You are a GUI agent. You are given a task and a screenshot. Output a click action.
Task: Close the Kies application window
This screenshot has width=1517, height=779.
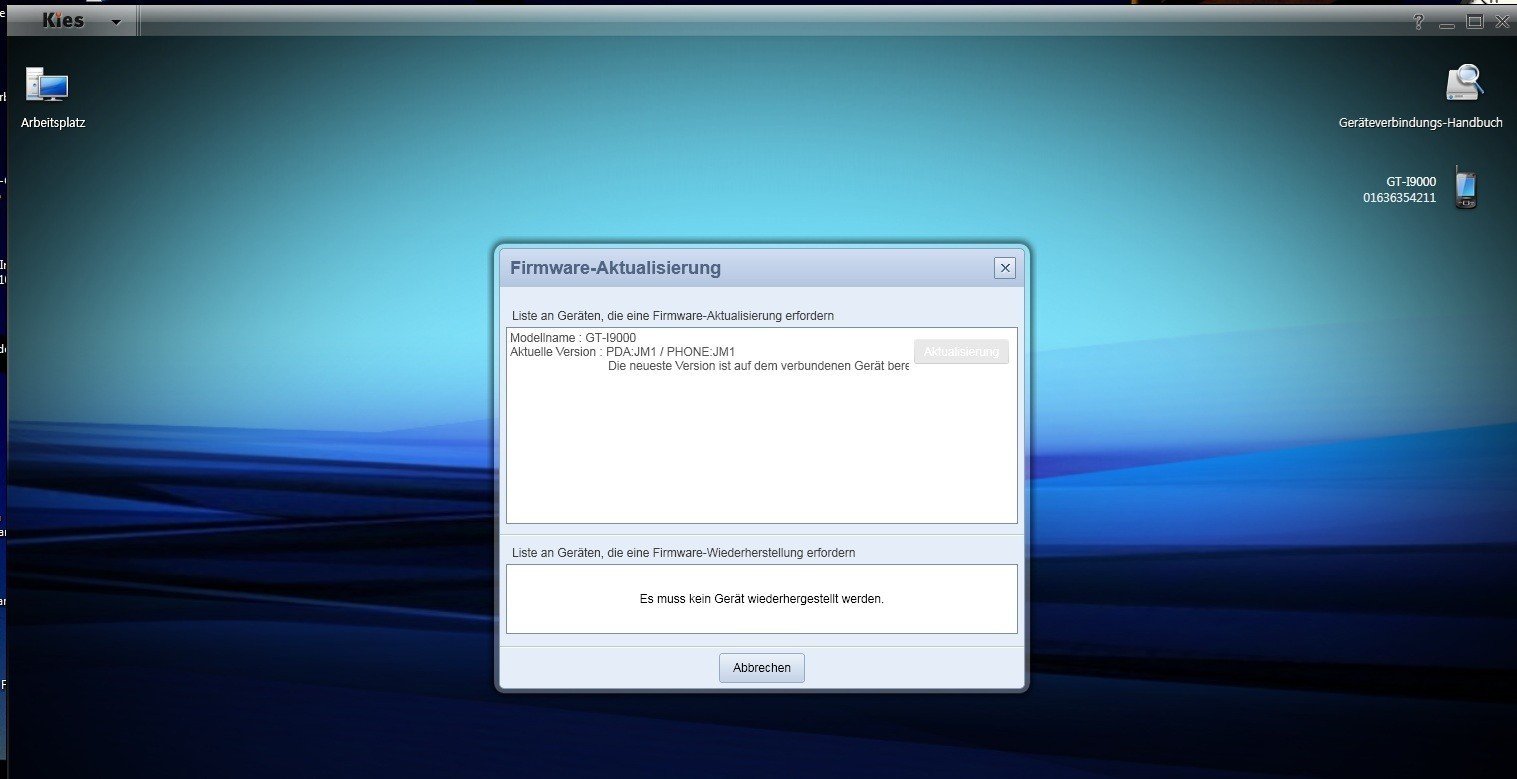(x=1501, y=22)
